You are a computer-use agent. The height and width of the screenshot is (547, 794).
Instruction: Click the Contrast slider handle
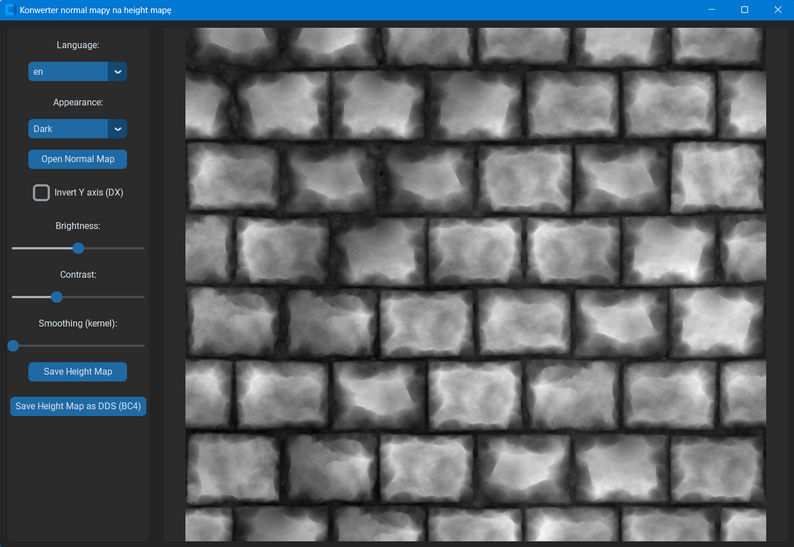(x=57, y=297)
